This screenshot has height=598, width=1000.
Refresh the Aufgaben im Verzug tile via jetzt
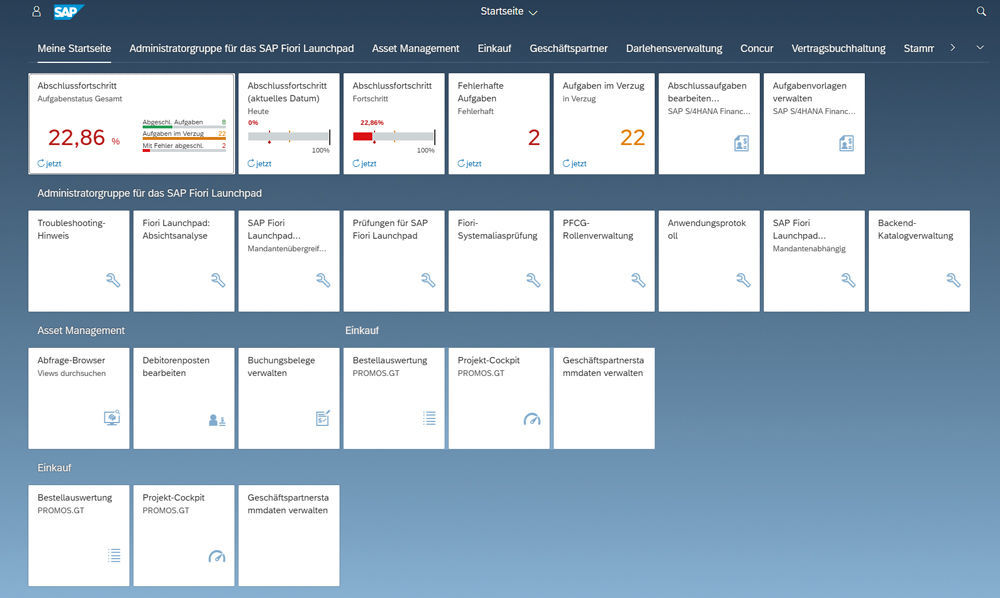point(574,163)
